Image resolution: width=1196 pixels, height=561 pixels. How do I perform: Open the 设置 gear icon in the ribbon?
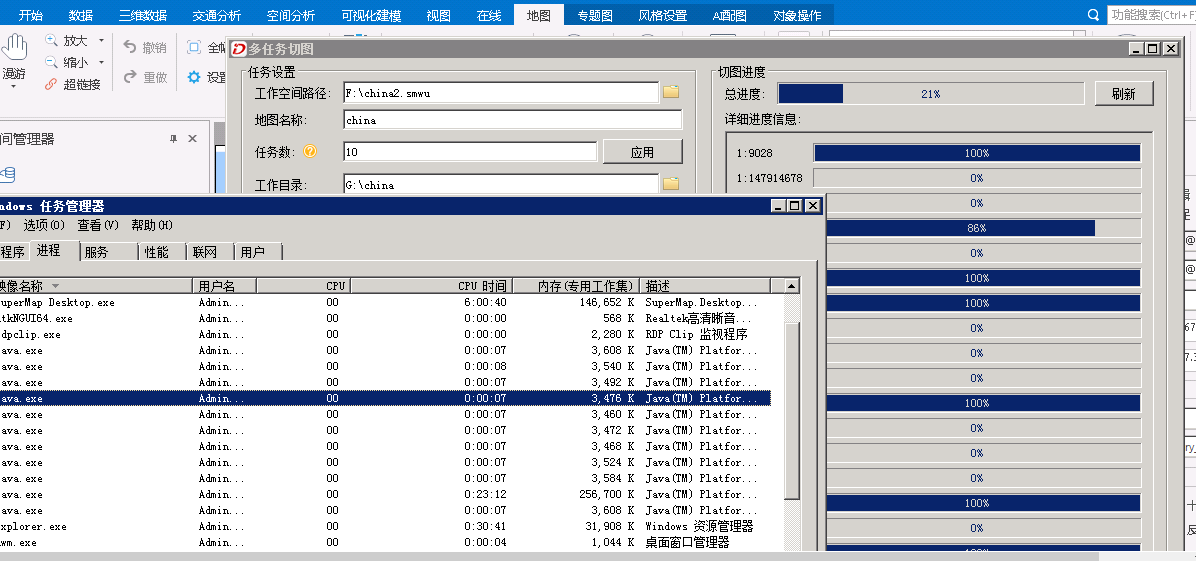tap(194, 77)
